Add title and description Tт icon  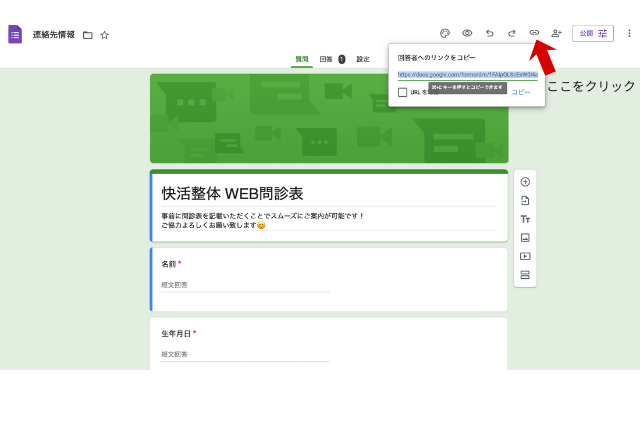coord(525,219)
